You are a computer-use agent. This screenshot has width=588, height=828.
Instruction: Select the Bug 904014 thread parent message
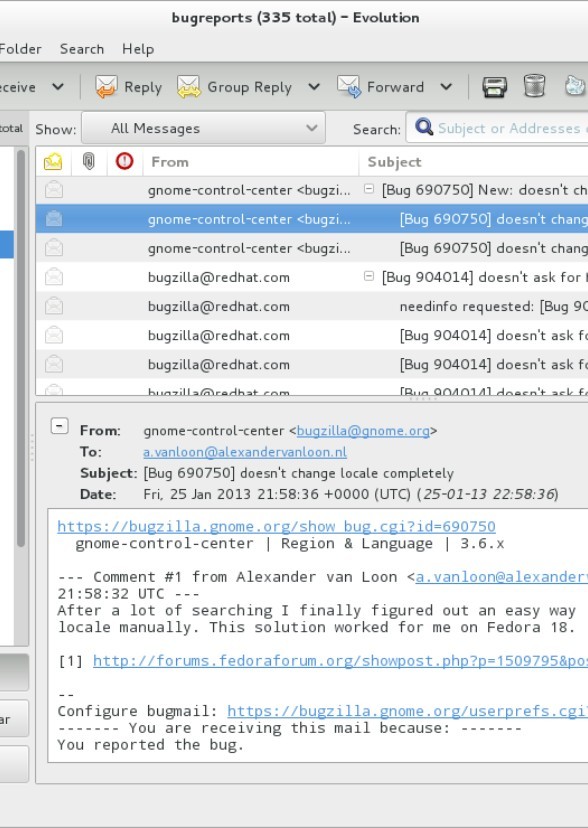click(311, 277)
